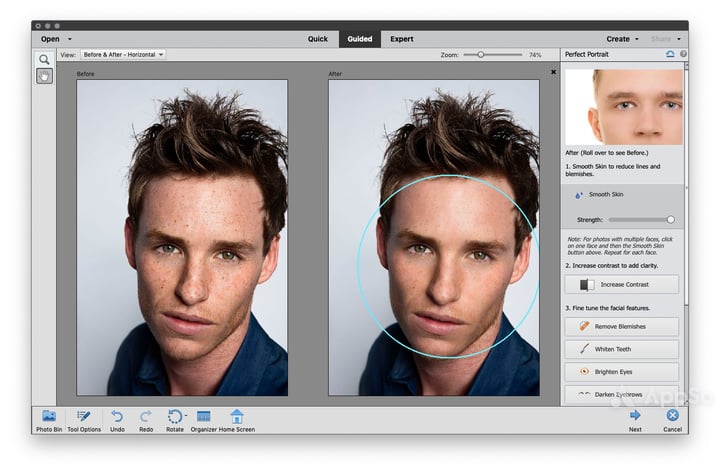
Task: Click Darken Eyebrows button
Action: (x=621, y=395)
